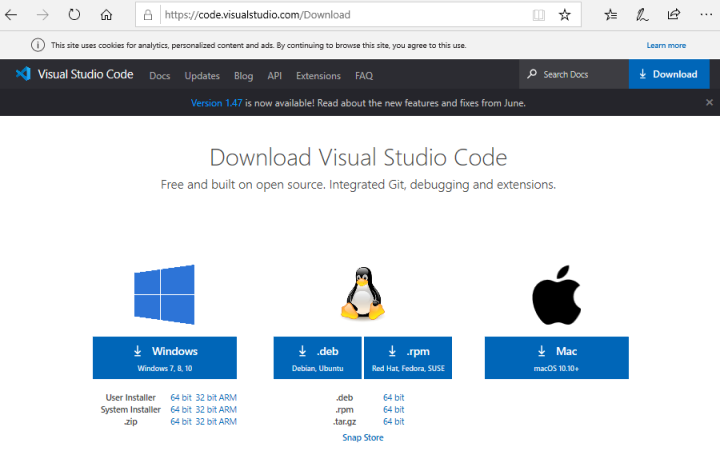720x451 pixels.
Task: Click the Search Docs magnifier icon
Action: coord(532,74)
